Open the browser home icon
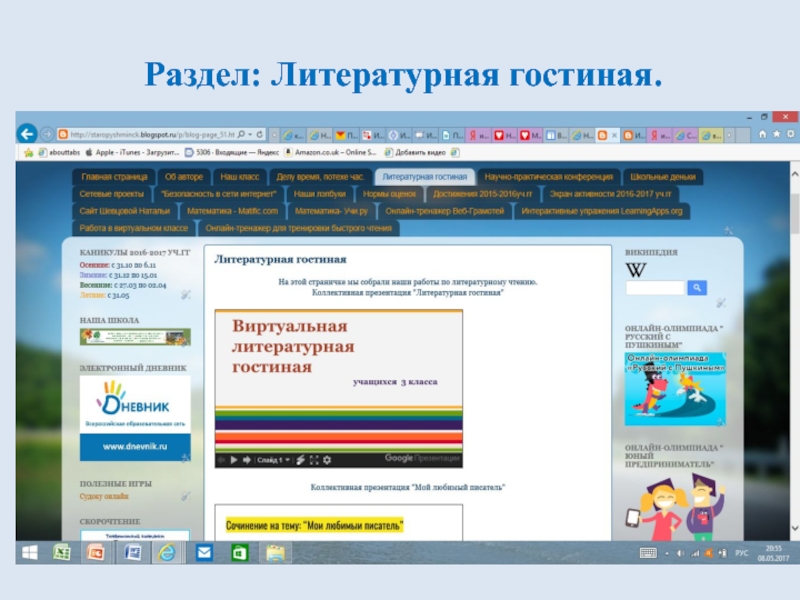 [762, 134]
